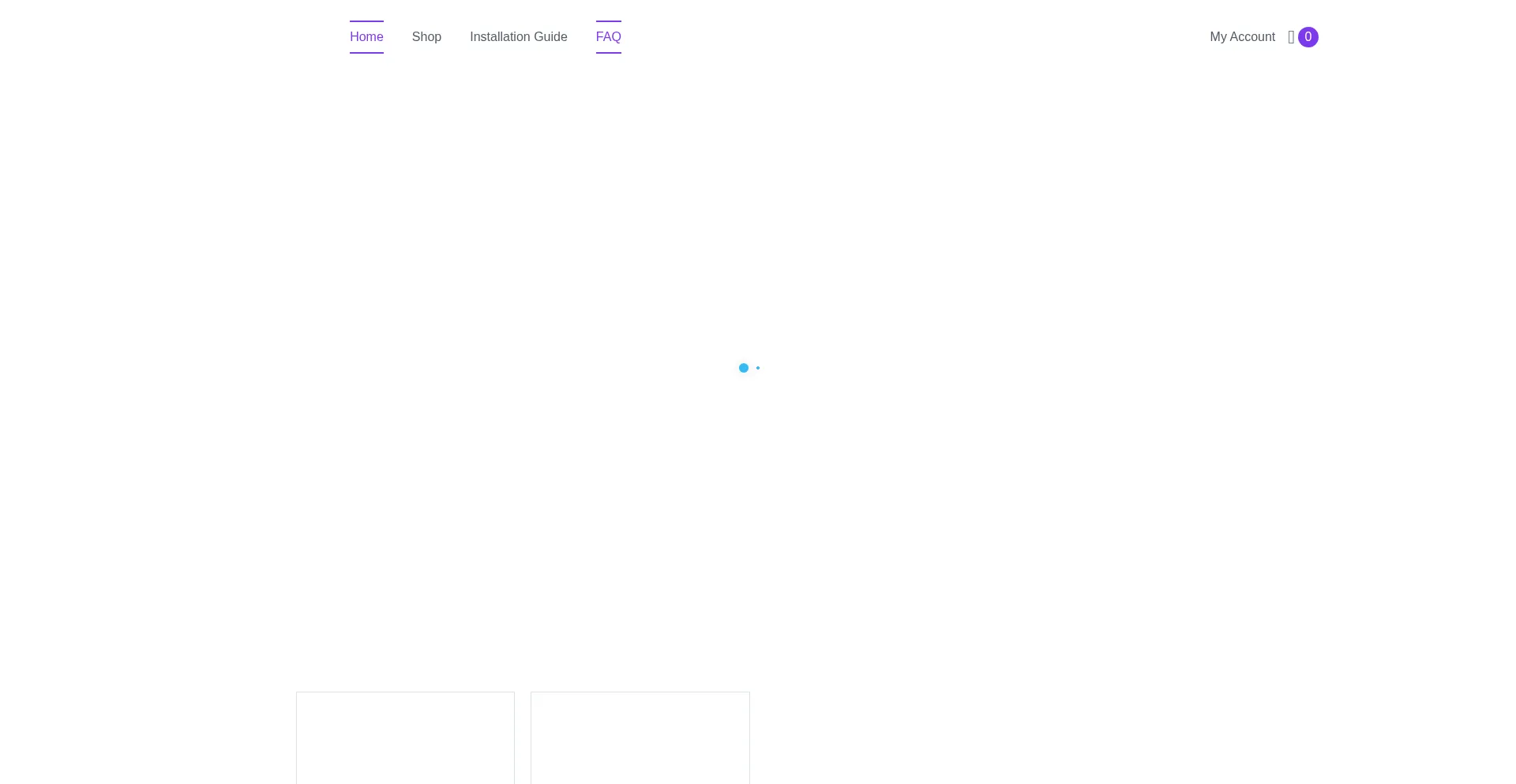
Task: Click the shopping cart icon
Action: pyautogui.click(x=1291, y=37)
